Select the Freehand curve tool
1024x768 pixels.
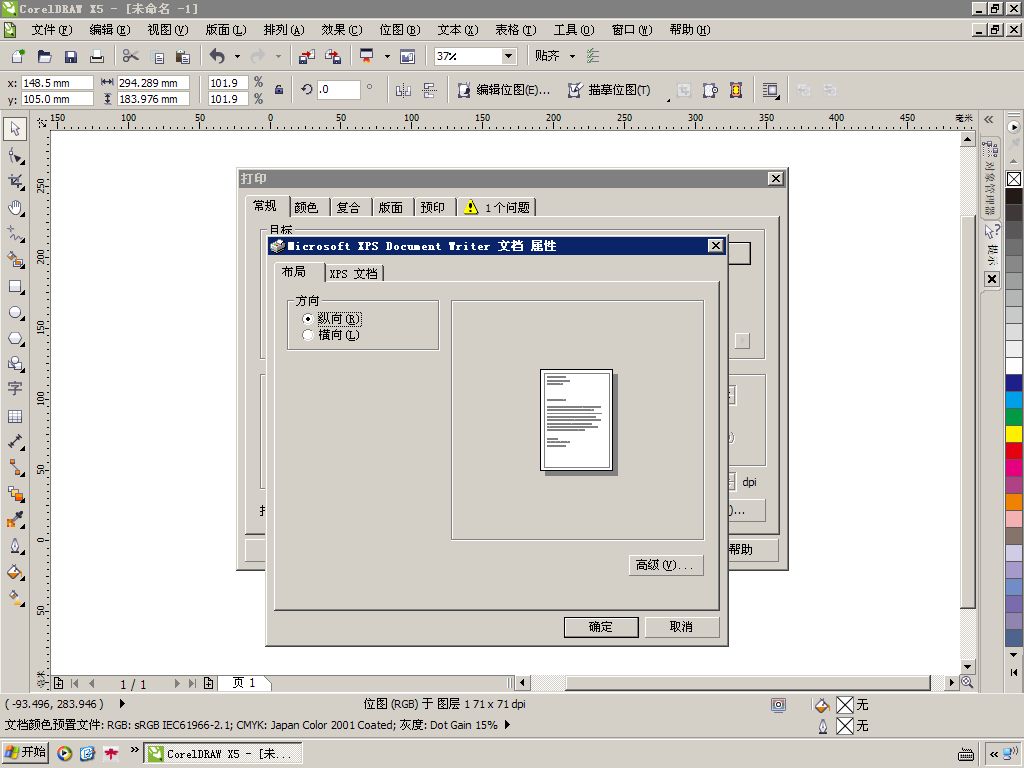pos(15,234)
